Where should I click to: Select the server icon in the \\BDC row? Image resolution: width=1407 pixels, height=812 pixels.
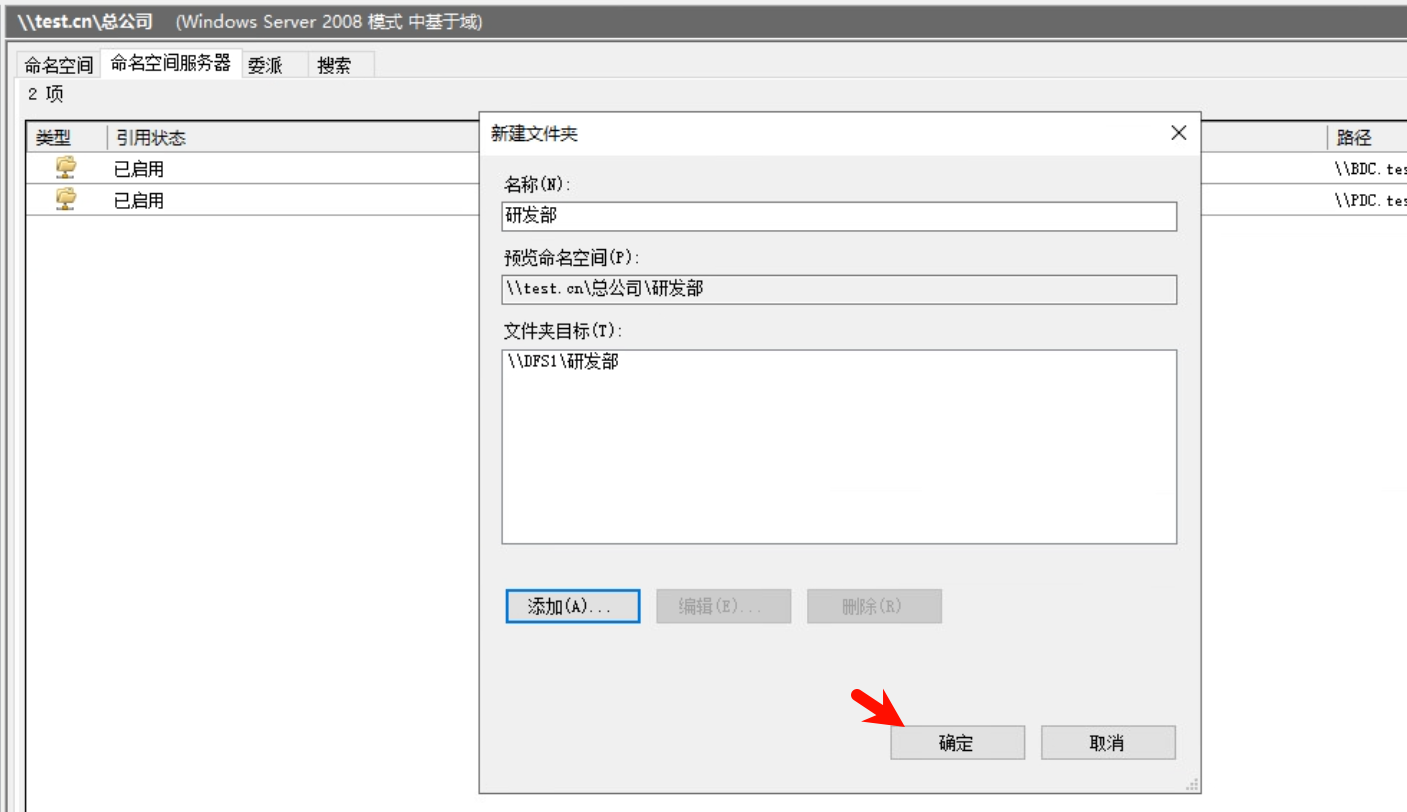tap(62, 168)
